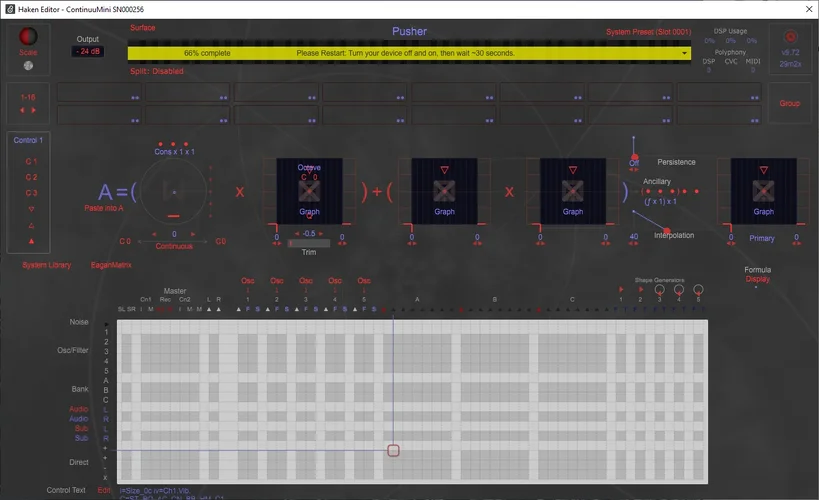This screenshot has height=500, width=819.
Task: Toggle Split: Disabled setting
Action: pos(157,71)
